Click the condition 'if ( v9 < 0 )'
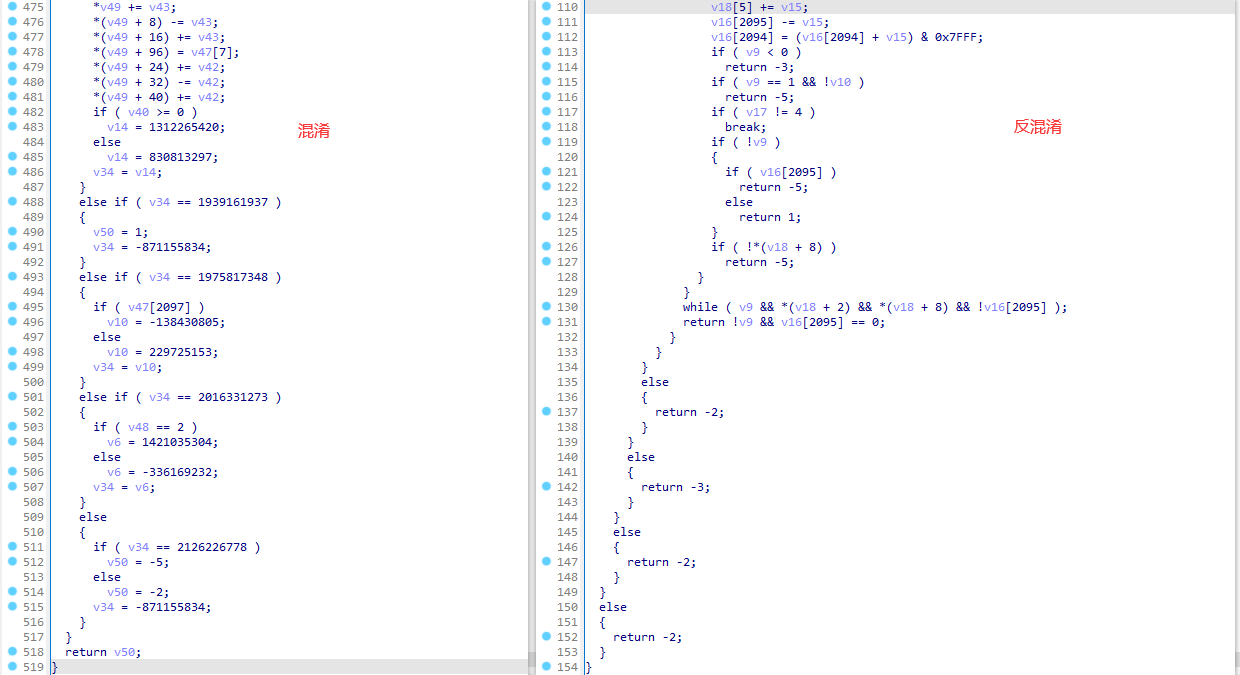 pyautogui.click(x=756, y=52)
